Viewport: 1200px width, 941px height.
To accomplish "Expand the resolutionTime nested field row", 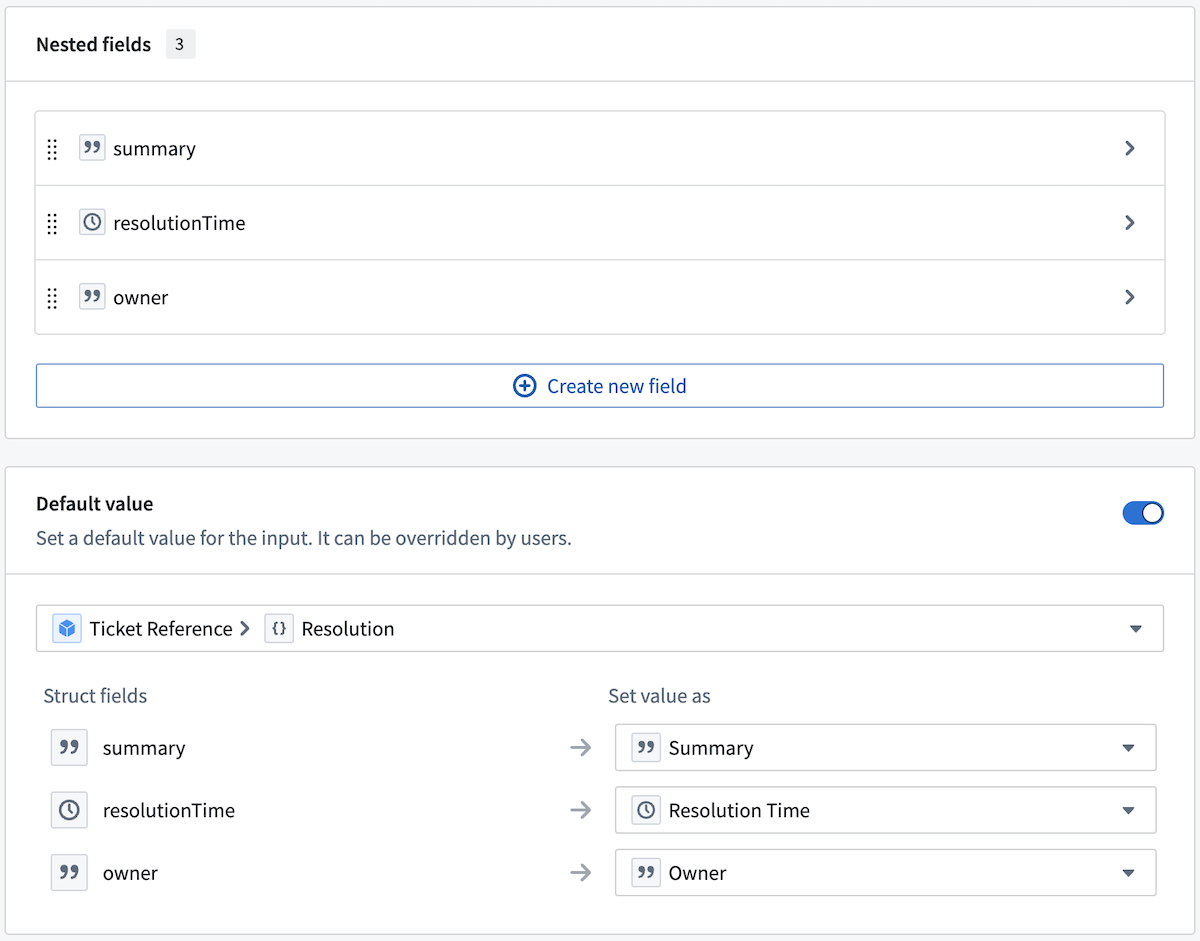I will 1130,223.
